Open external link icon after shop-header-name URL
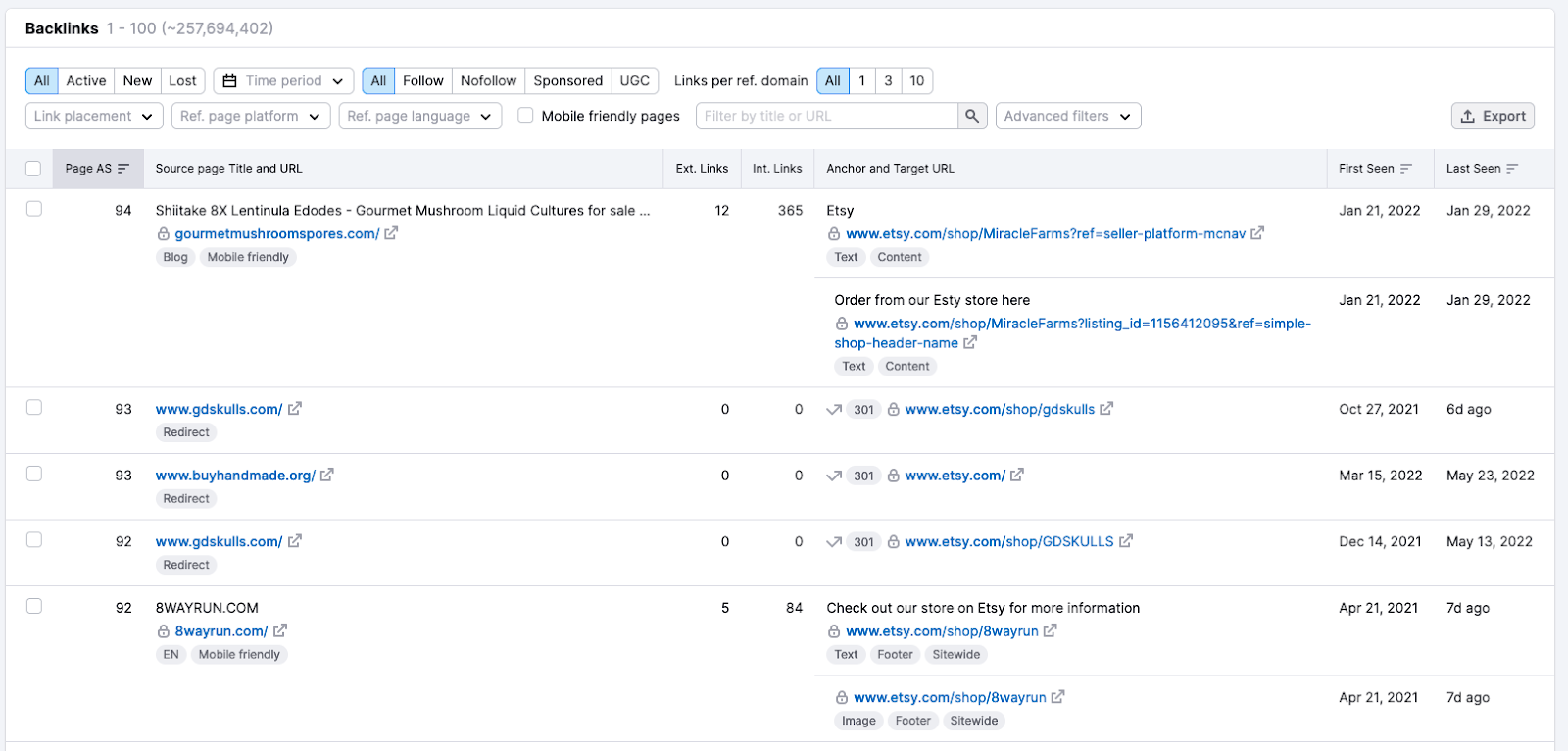1568x751 pixels. point(970,342)
